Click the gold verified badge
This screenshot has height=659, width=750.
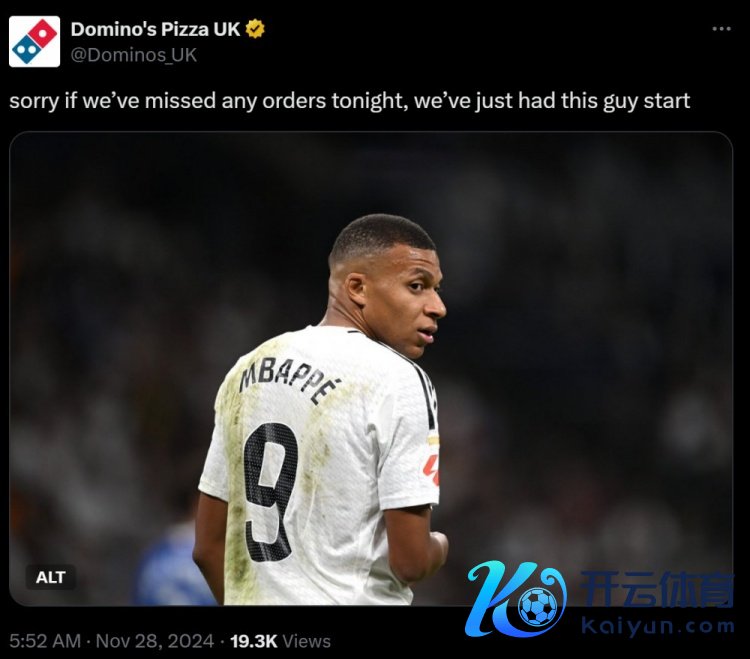255,29
